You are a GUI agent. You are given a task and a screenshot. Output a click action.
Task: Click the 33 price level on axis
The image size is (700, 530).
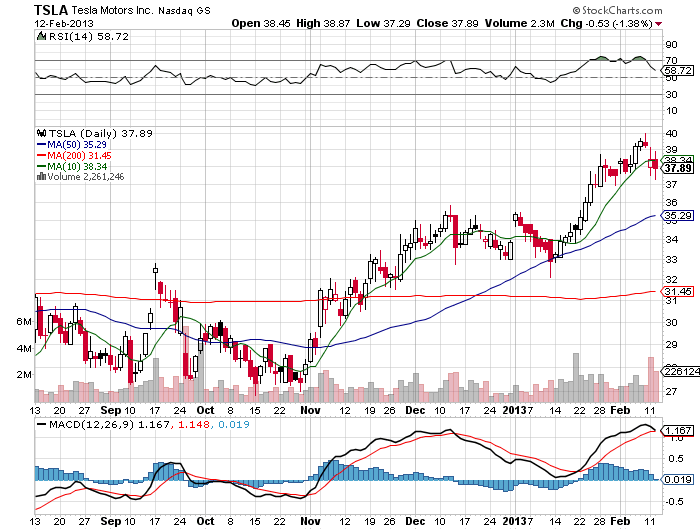pos(671,259)
